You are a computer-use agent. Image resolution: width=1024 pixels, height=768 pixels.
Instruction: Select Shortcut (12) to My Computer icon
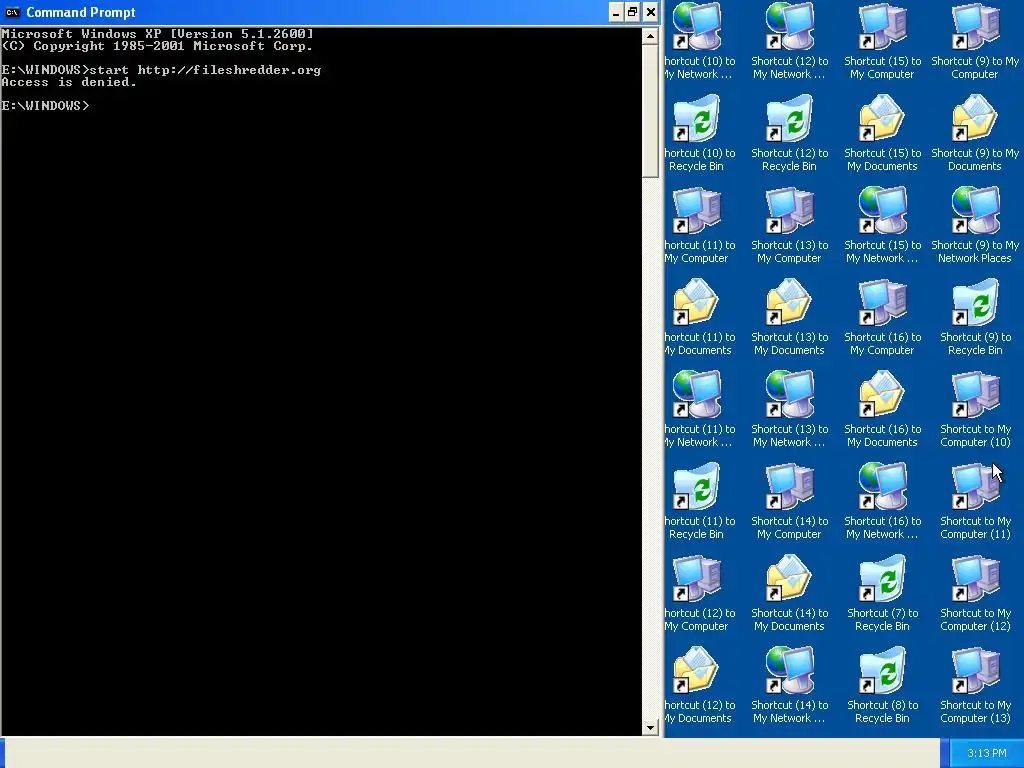pos(697,579)
